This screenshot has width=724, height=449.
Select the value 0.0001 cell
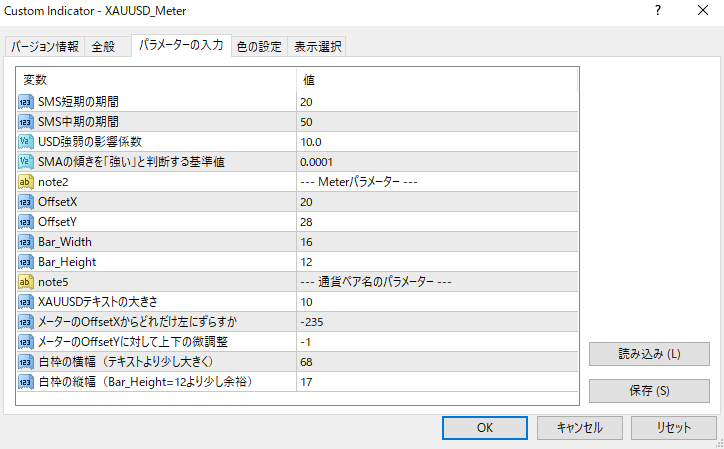[437, 162]
